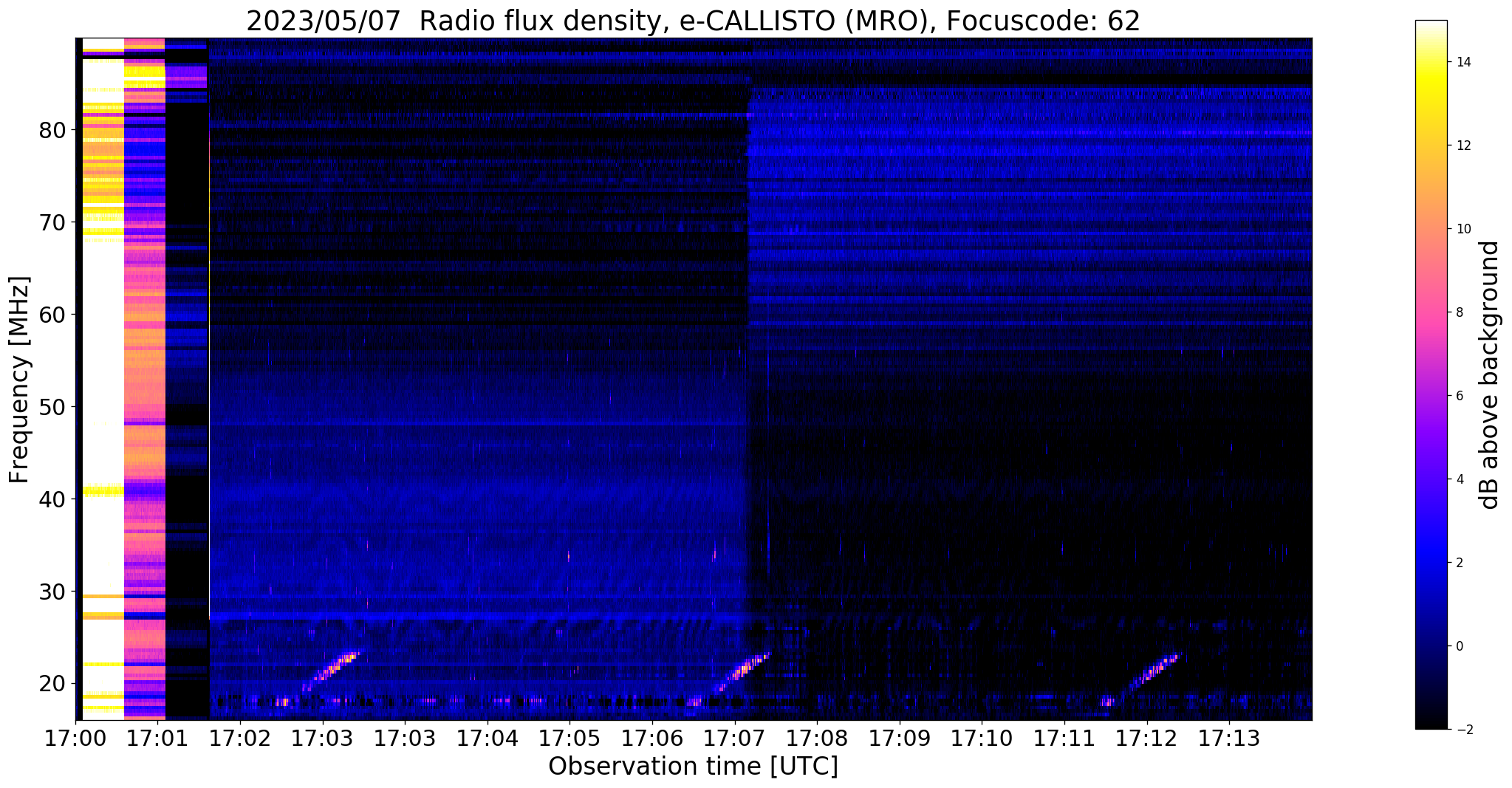Click the 20 MHz frequency tick label

coord(52,684)
